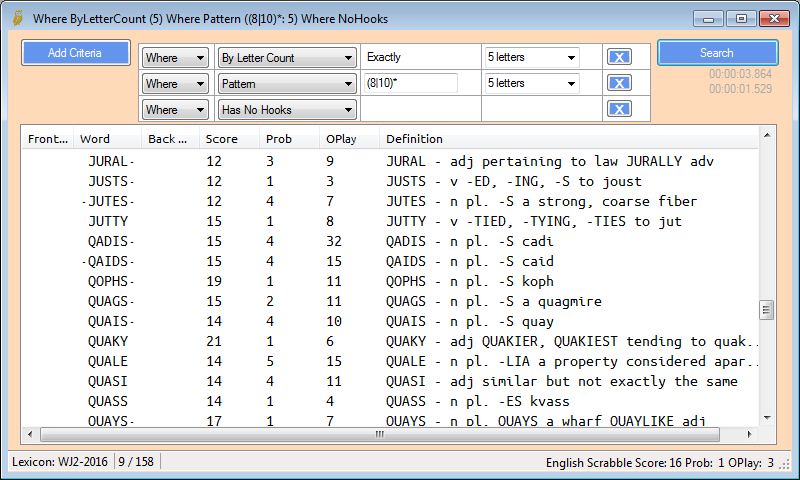Open the Where dropdown beside By Letter Count
The height and width of the screenshot is (480, 800).
pyautogui.click(x=175, y=58)
